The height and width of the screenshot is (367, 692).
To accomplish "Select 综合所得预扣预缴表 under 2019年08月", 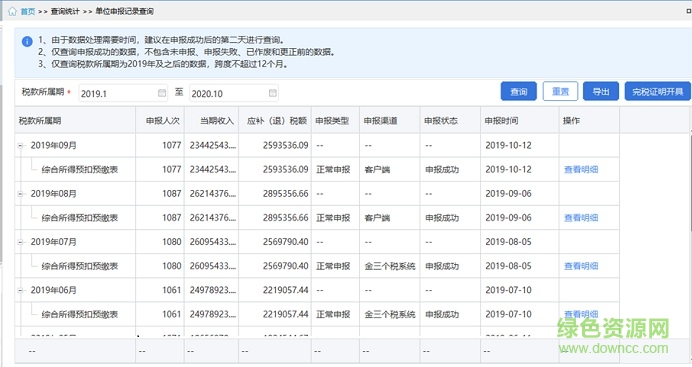I will (x=79, y=218).
